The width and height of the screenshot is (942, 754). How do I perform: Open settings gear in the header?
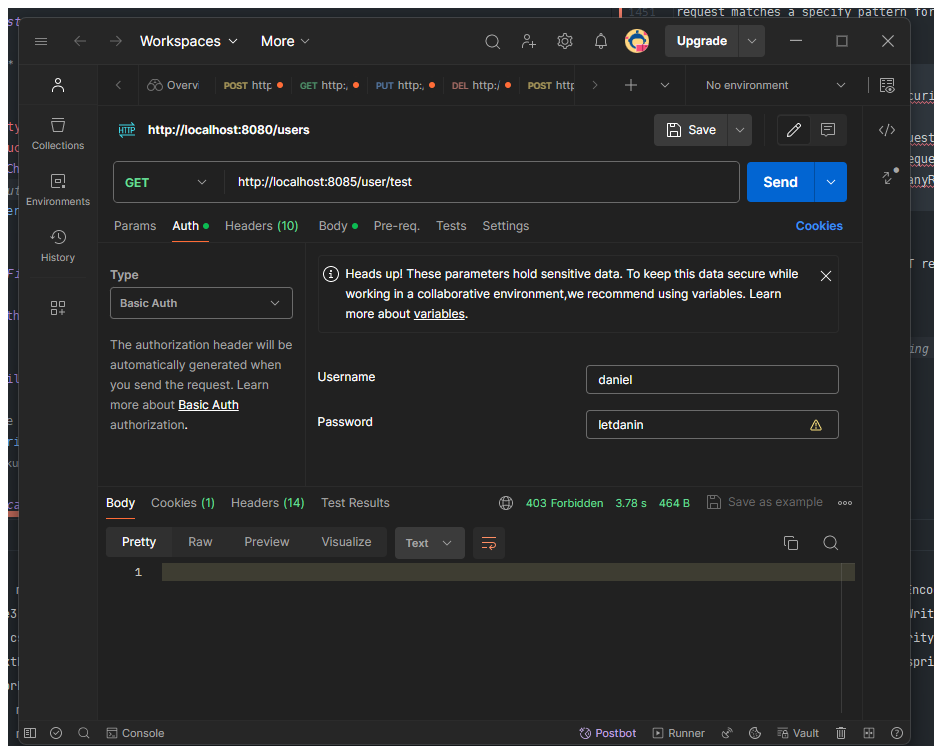tap(564, 41)
